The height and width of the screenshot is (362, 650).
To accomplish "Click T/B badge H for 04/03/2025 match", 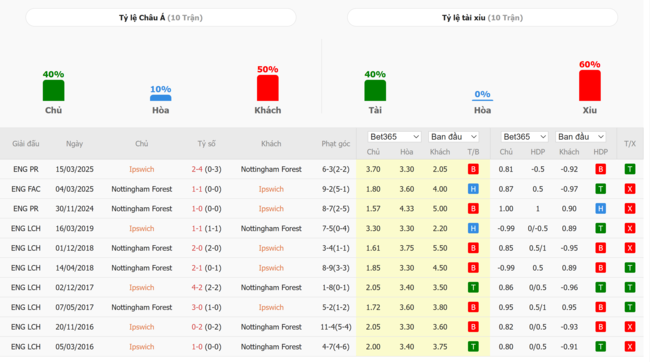I will coord(473,189).
